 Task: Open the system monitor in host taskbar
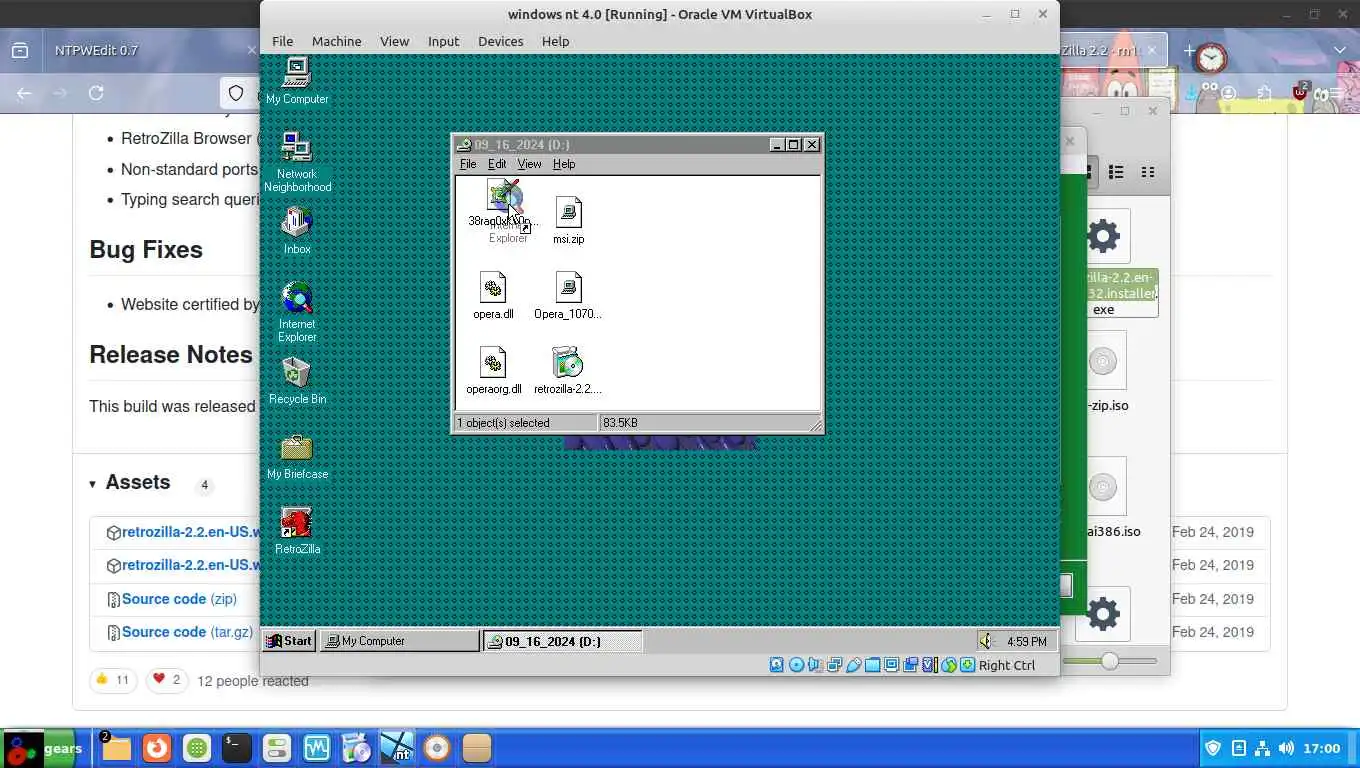(x=316, y=748)
